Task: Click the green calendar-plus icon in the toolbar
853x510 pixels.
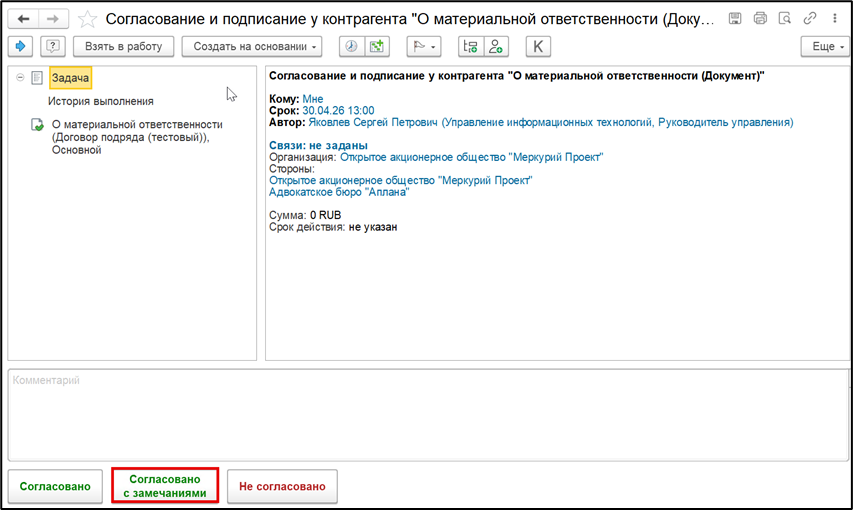Action: [x=376, y=46]
